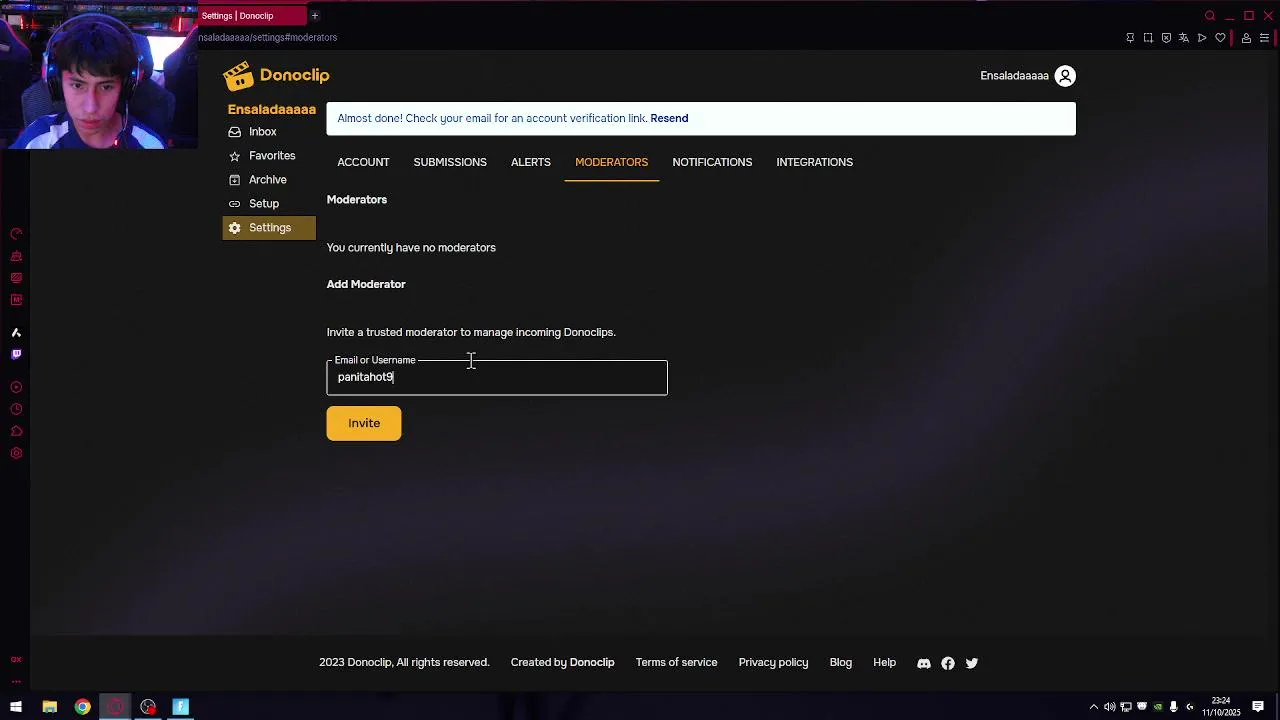
Task: Click the Created by Donoclip link
Action: (x=562, y=662)
